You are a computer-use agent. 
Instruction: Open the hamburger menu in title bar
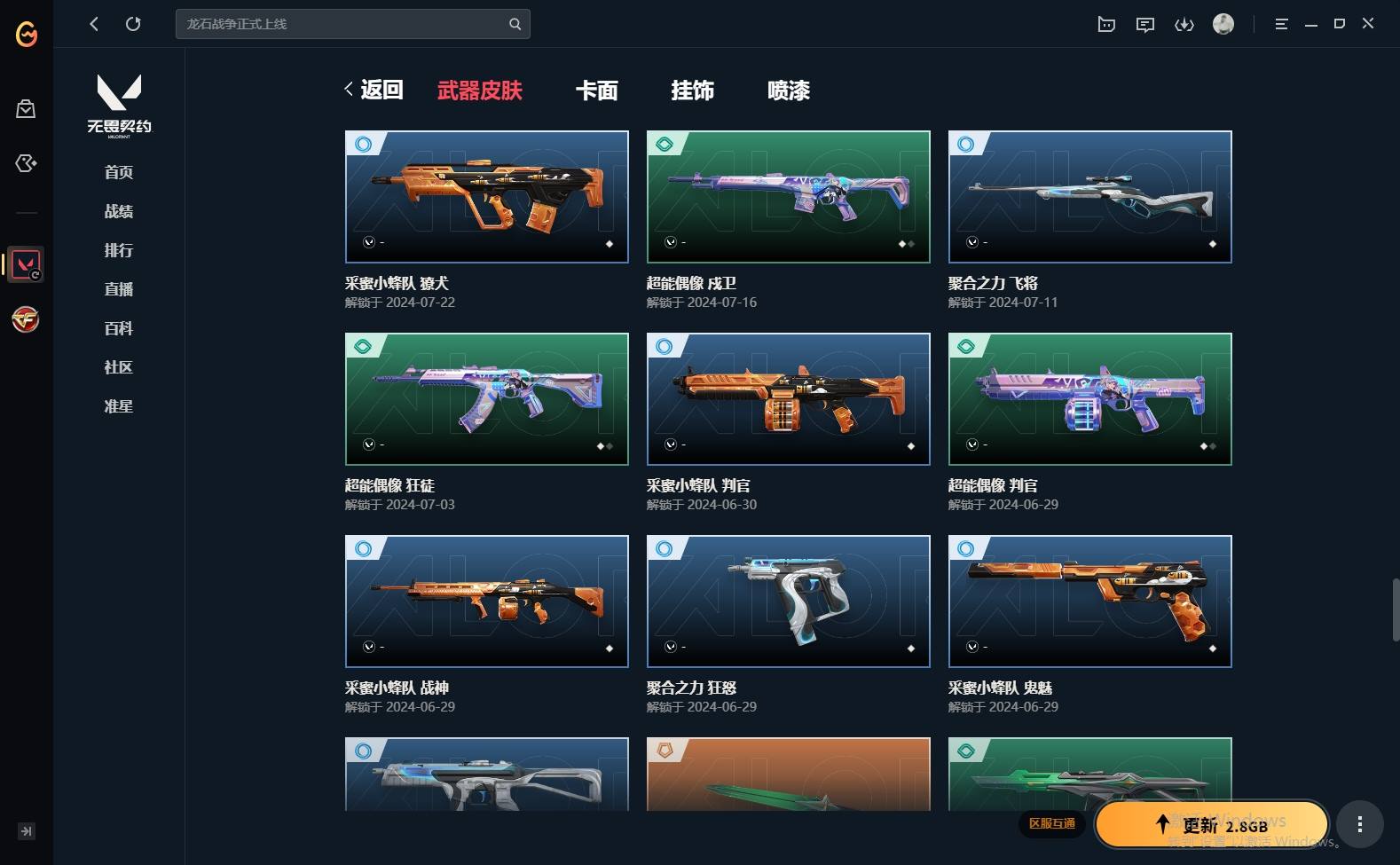(1281, 24)
